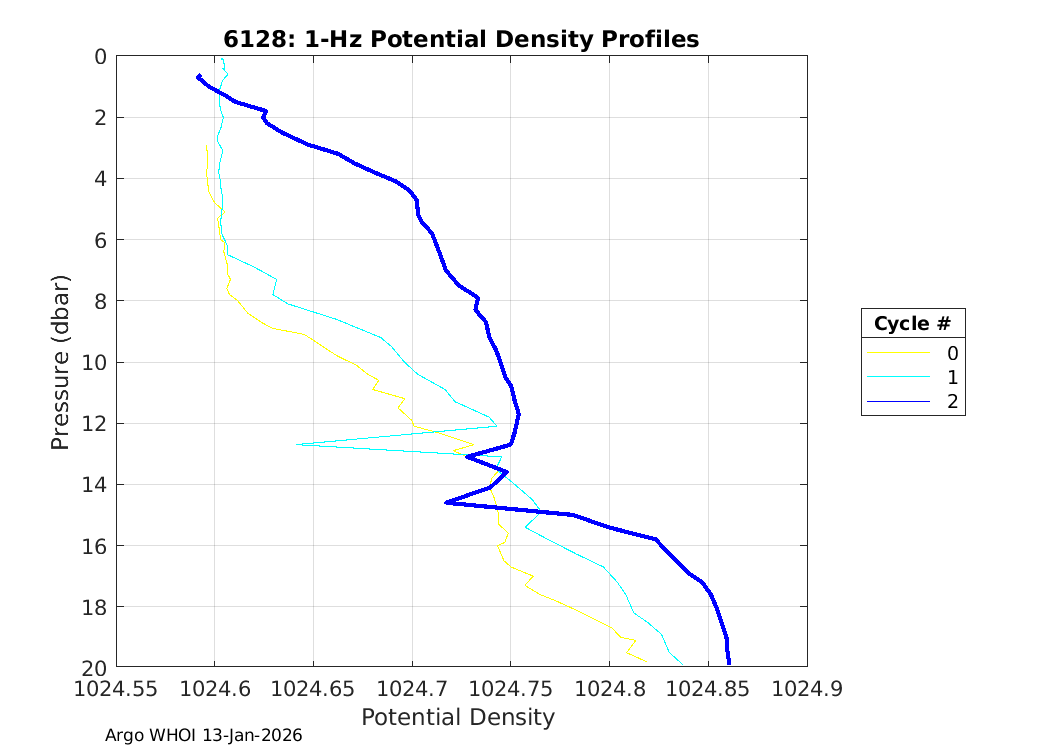Click the yellow curve's top starting point
The height and width of the screenshot is (750, 1050).
(206, 146)
